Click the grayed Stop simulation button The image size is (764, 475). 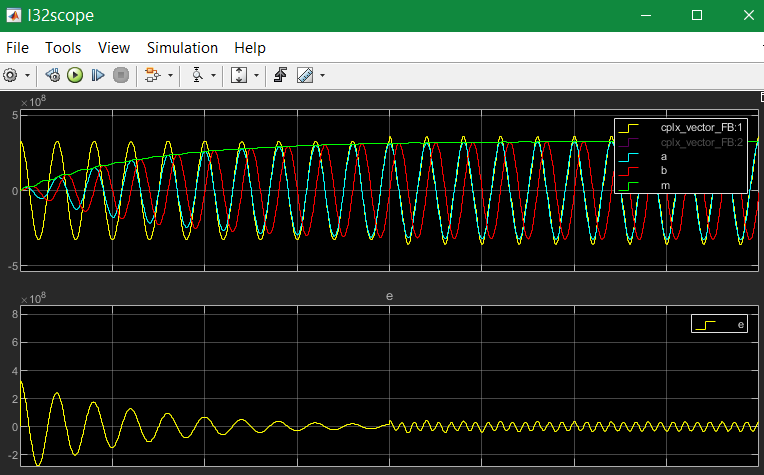point(121,75)
